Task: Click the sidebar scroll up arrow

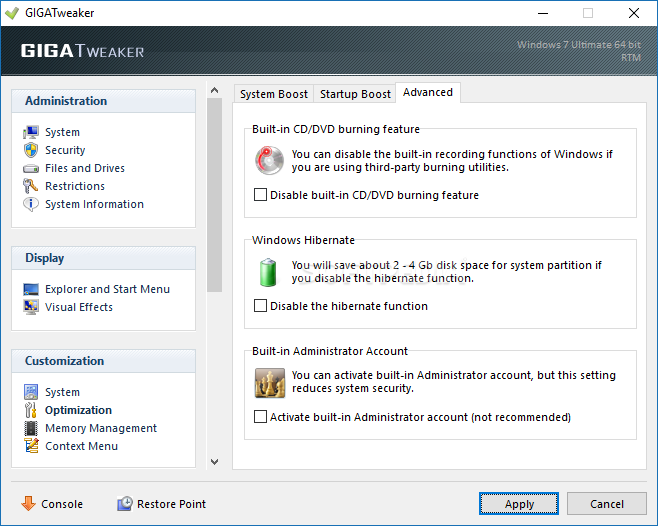Action: [214, 90]
